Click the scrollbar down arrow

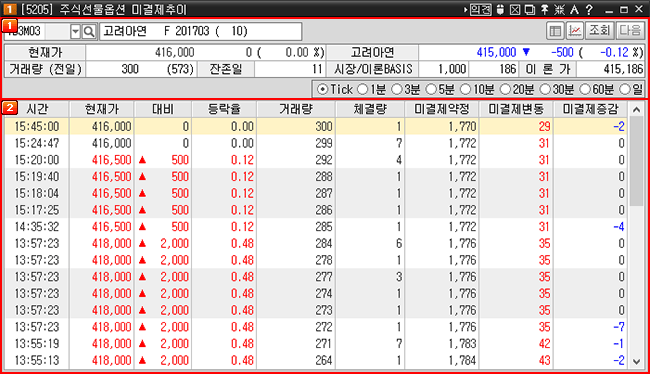click(x=636, y=361)
